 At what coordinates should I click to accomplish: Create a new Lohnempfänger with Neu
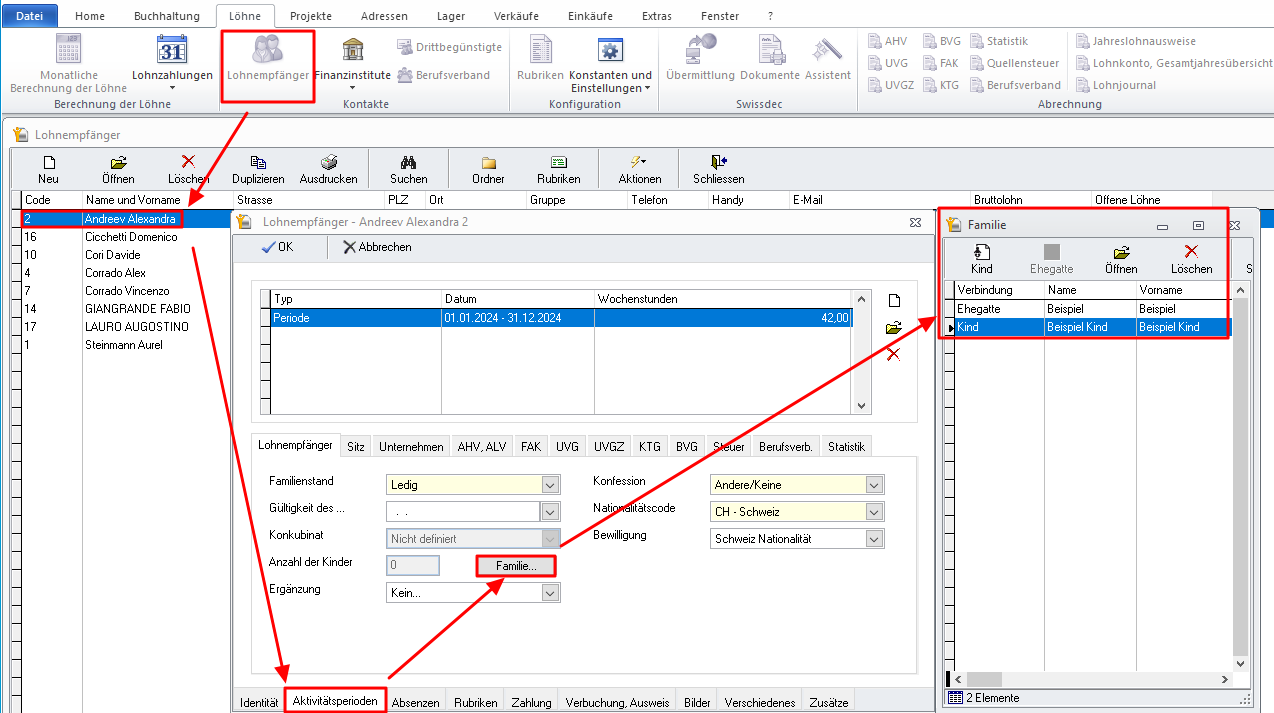tap(48, 170)
